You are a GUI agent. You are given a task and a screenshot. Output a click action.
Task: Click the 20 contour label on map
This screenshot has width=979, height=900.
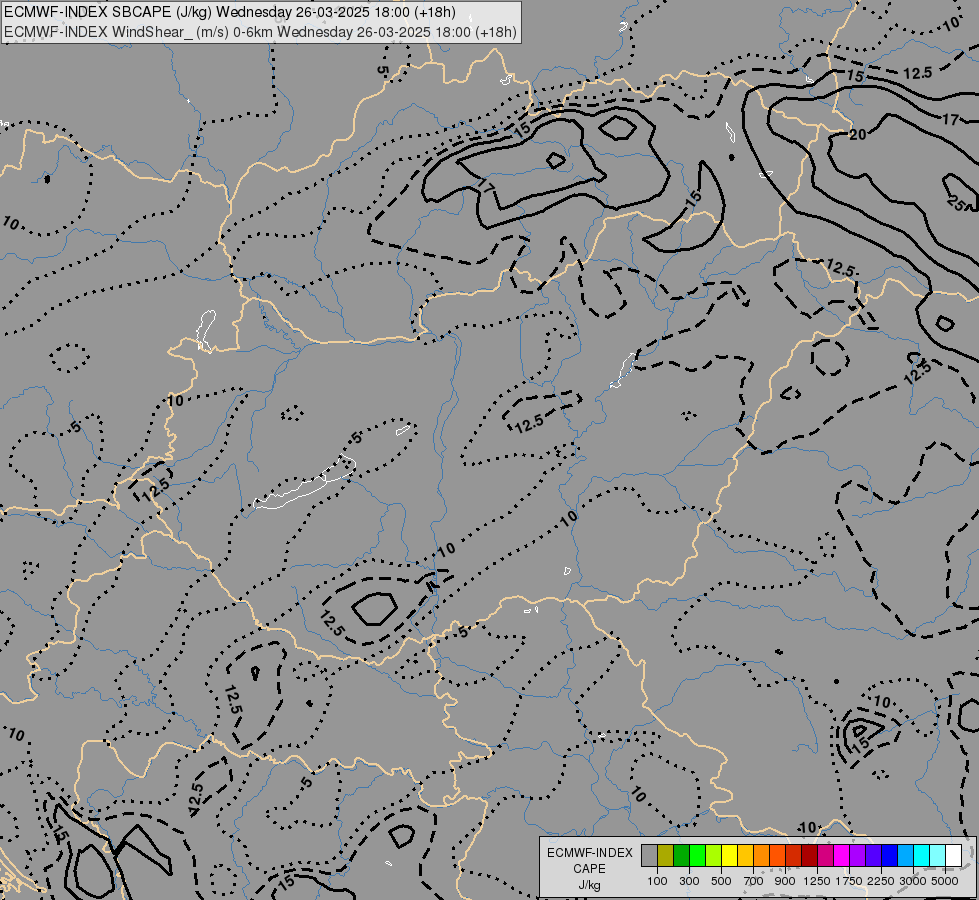coord(857,134)
